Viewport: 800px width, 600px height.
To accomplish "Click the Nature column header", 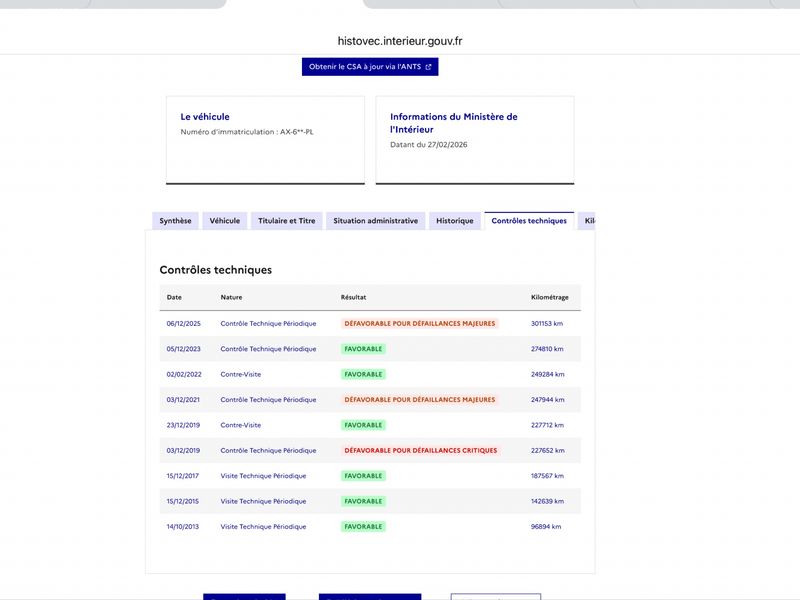I will [231, 297].
